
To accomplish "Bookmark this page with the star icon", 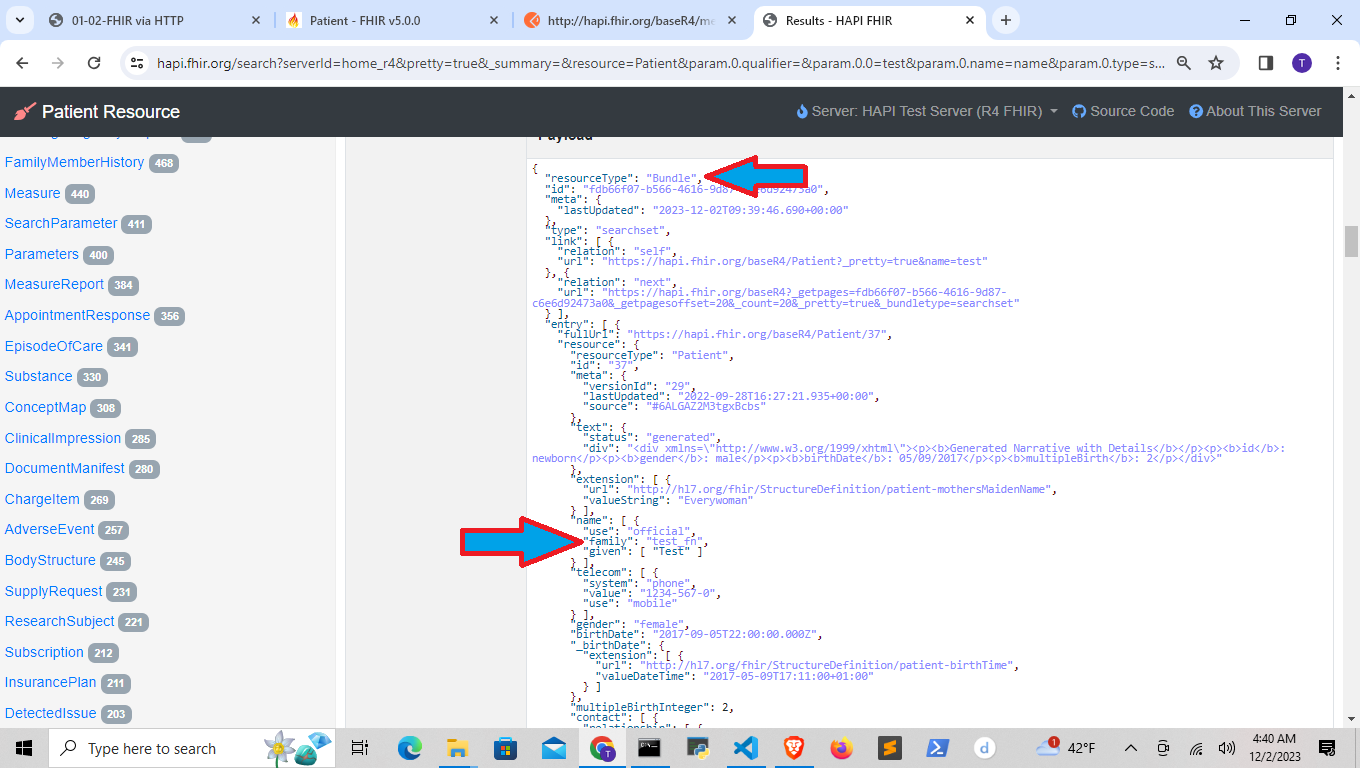I will [x=1216, y=63].
